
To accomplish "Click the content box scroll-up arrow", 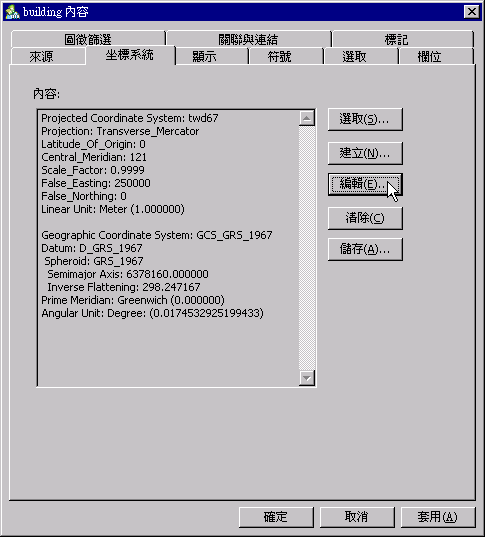I will (307, 118).
